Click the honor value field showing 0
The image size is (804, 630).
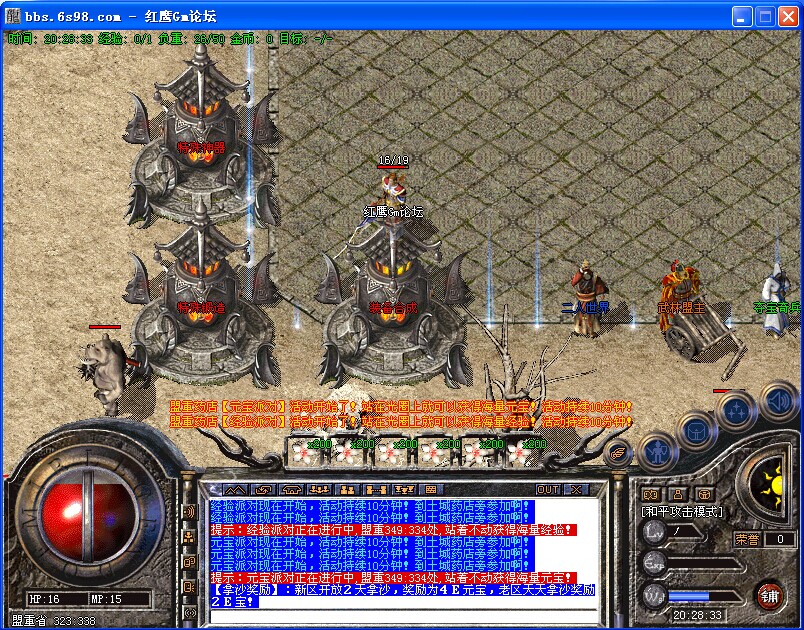click(x=780, y=539)
